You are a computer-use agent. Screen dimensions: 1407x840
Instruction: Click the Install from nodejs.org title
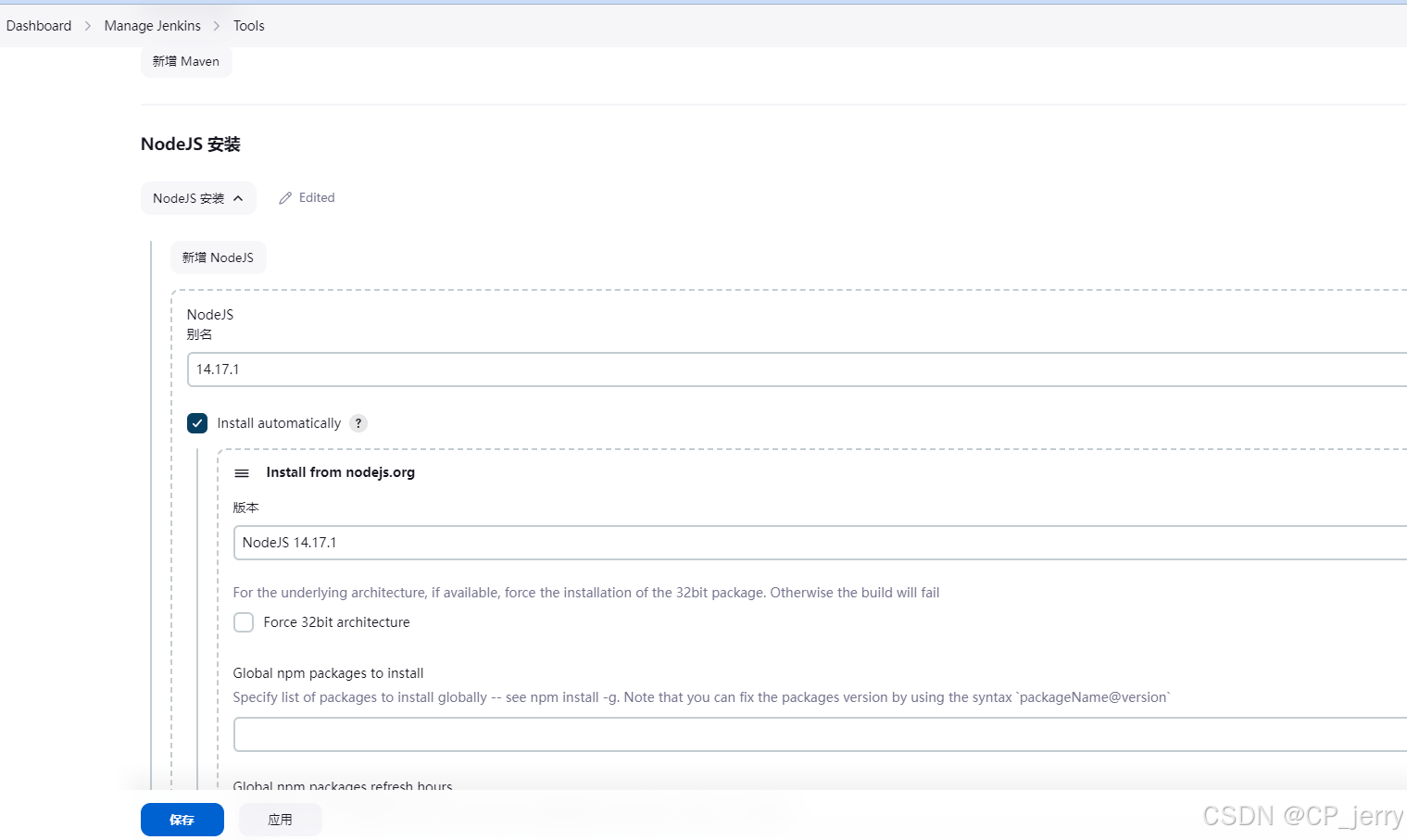coord(341,472)
